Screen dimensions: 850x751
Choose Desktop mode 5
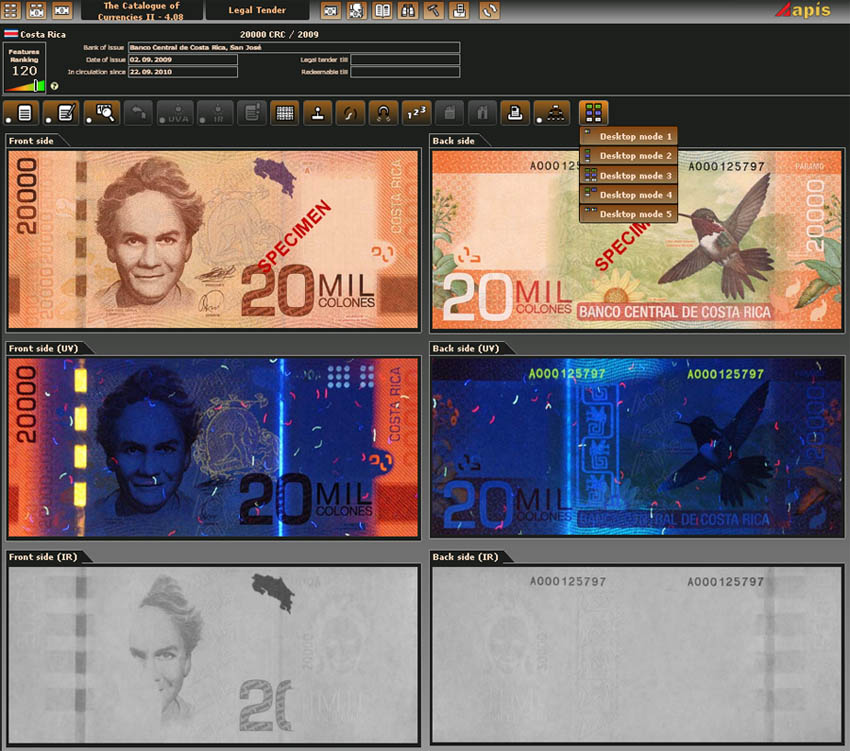pos(629,214)
